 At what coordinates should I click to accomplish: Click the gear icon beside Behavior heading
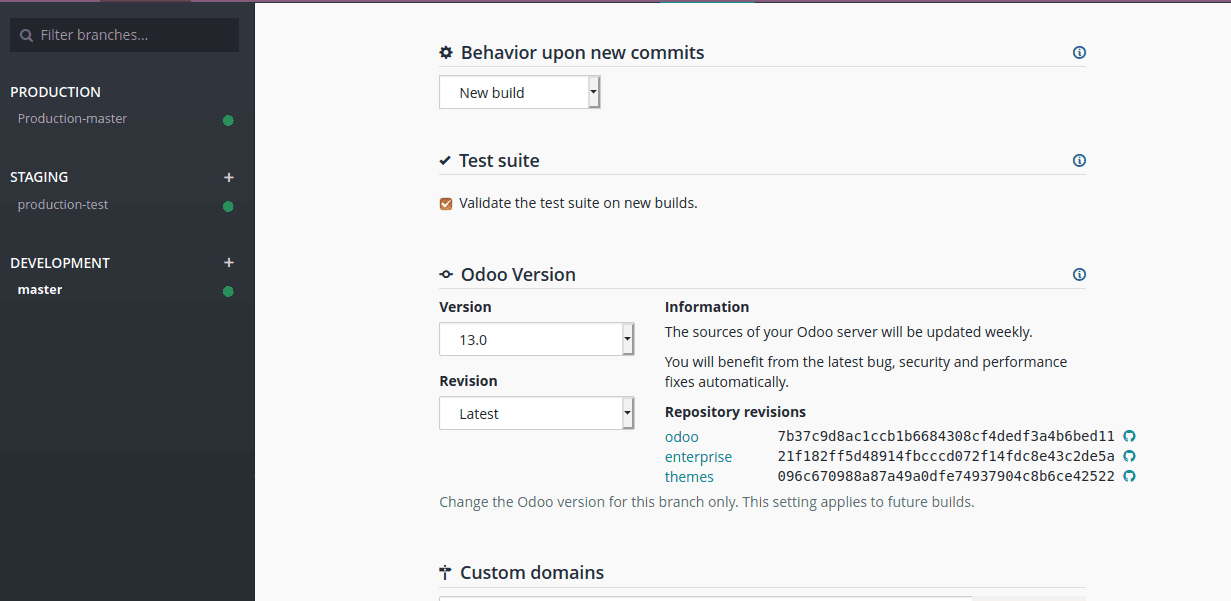coord(446,53)
